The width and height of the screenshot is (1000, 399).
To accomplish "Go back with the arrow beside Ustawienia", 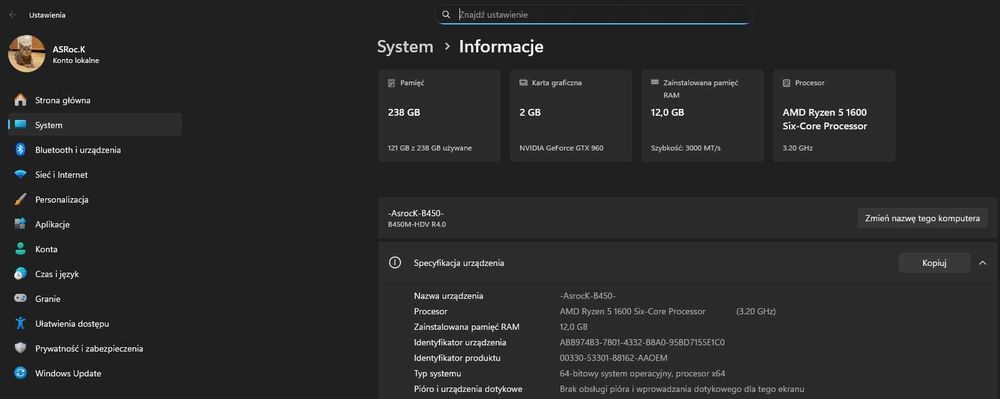I will [x=13, y=15].
